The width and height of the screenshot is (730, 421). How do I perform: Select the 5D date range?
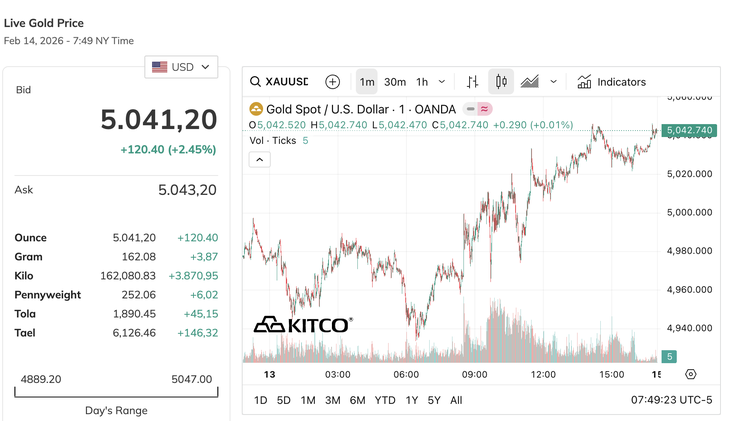(x=284, y=400)
